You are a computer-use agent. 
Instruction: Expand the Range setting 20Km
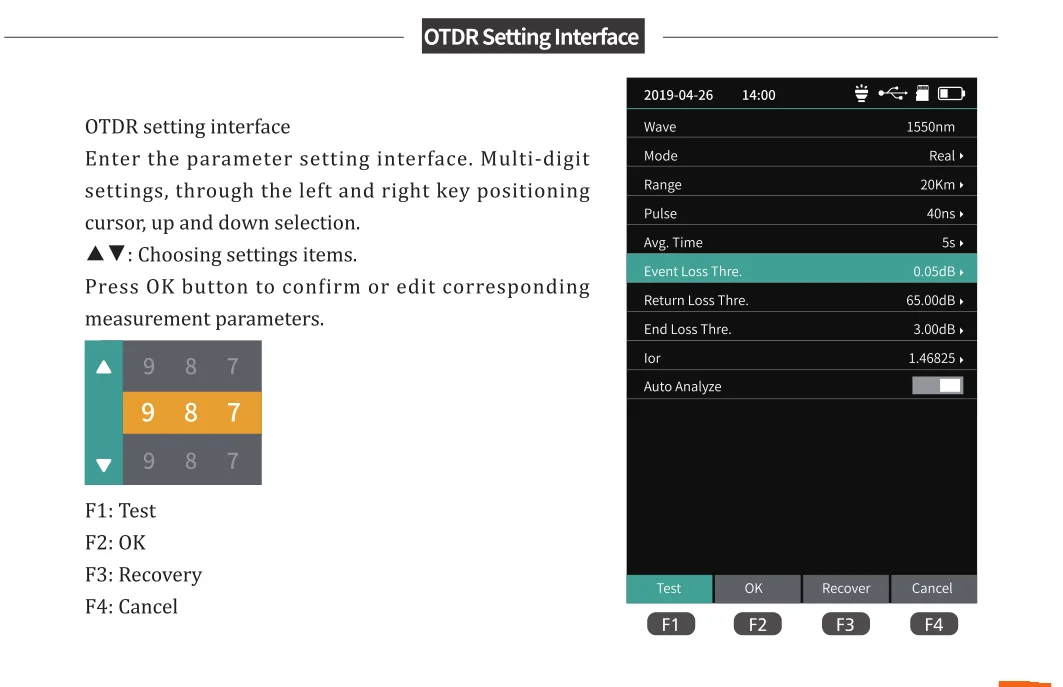point(941,185)
